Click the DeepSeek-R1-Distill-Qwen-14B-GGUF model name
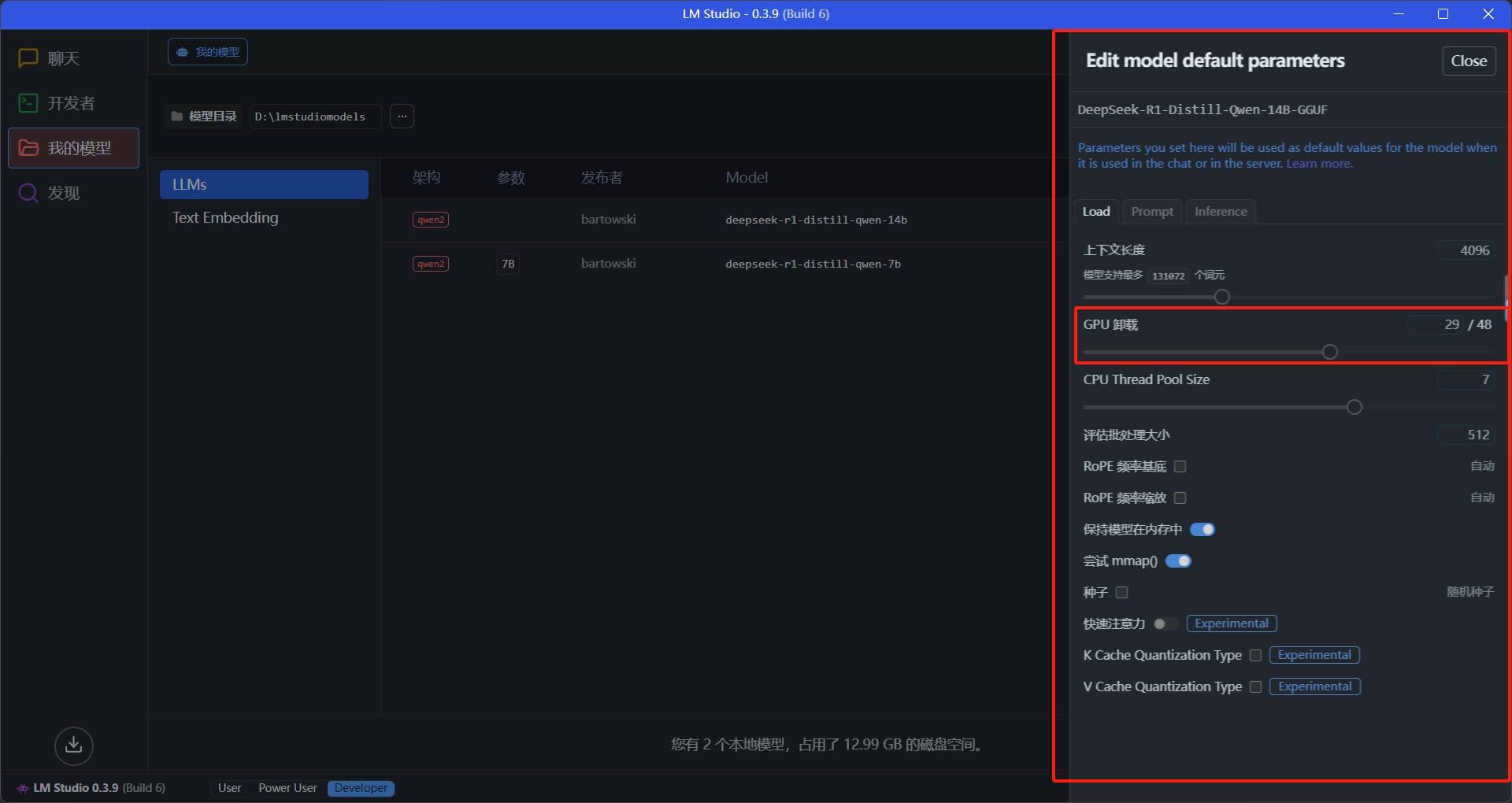This screenshot has width=1512, height=803. point(1203,110)
